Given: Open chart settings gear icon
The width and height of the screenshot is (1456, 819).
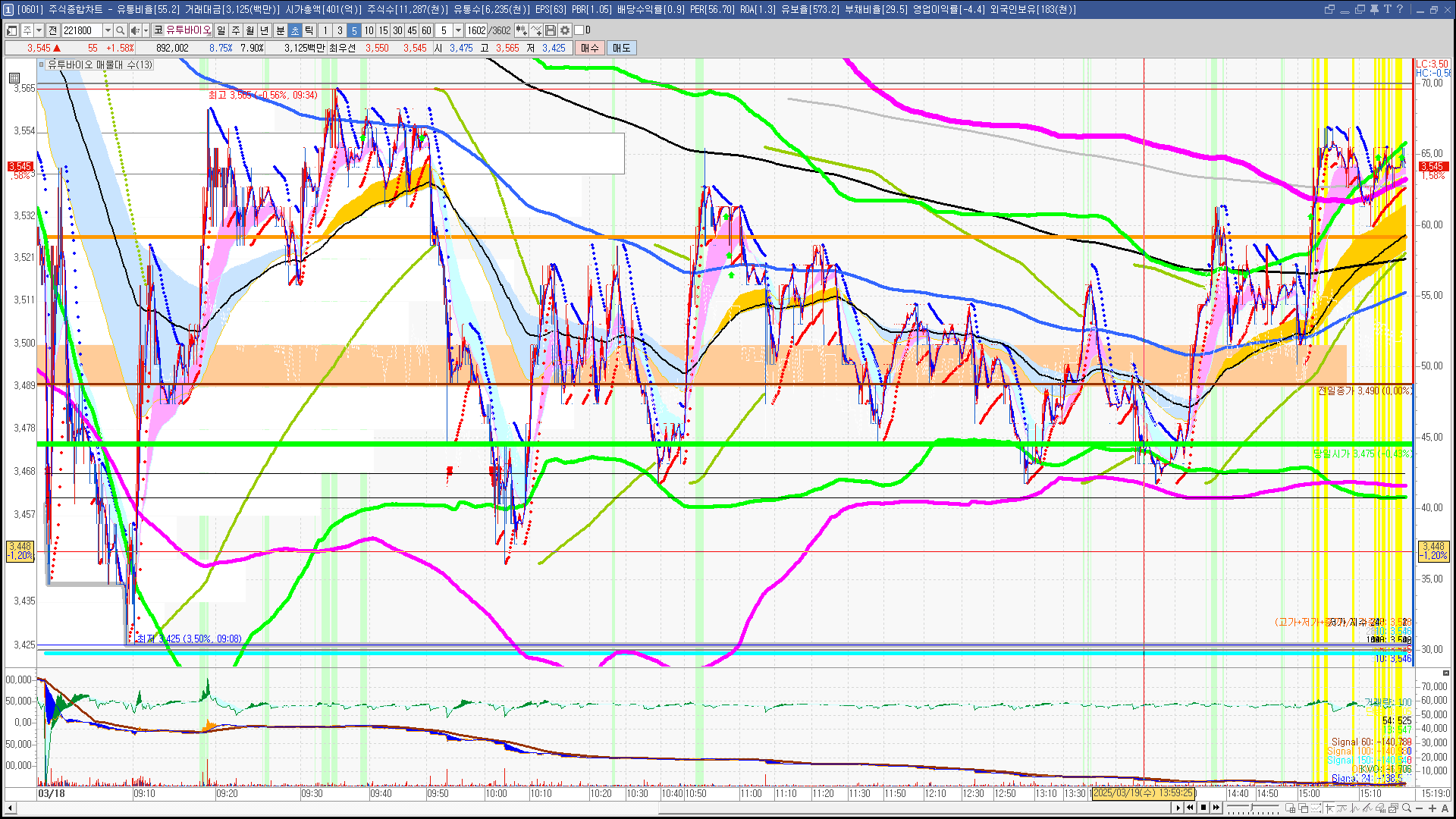Looking at the screenshot, I should (565, 30).
